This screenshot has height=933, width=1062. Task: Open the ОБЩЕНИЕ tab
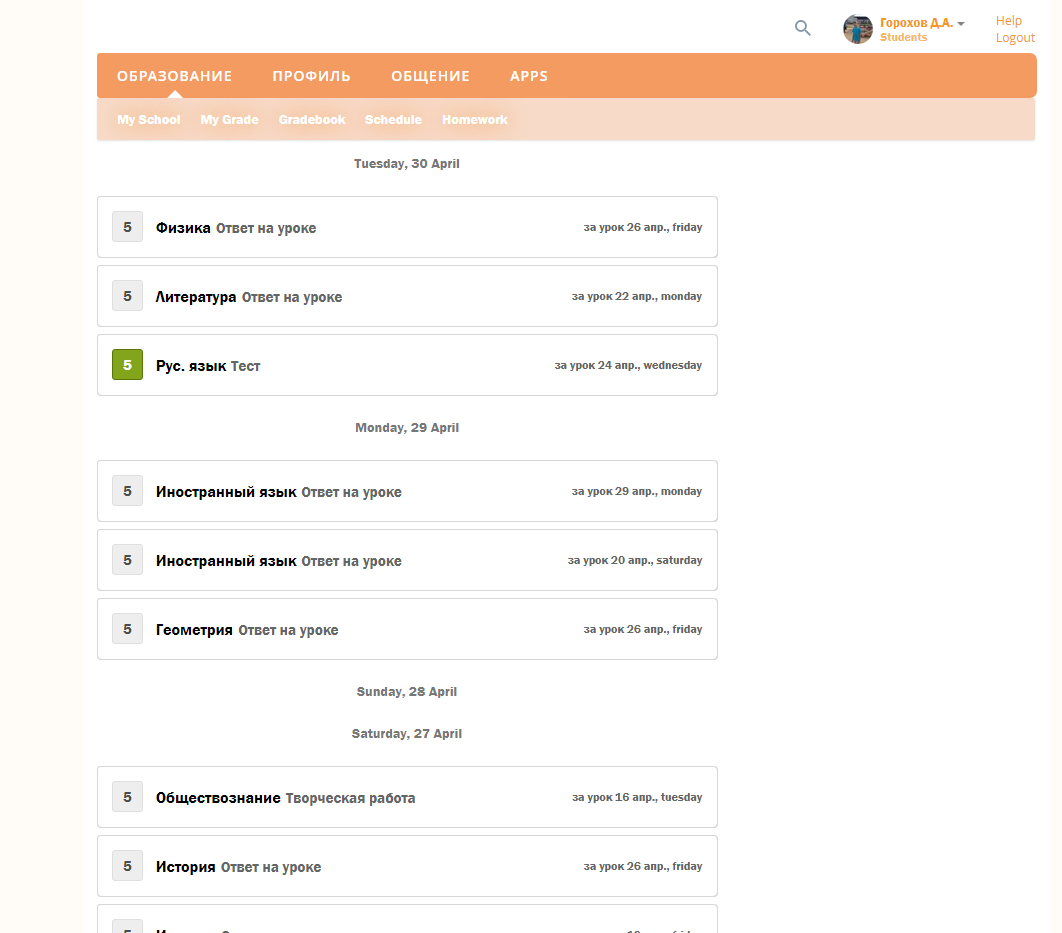coord(430,76)
